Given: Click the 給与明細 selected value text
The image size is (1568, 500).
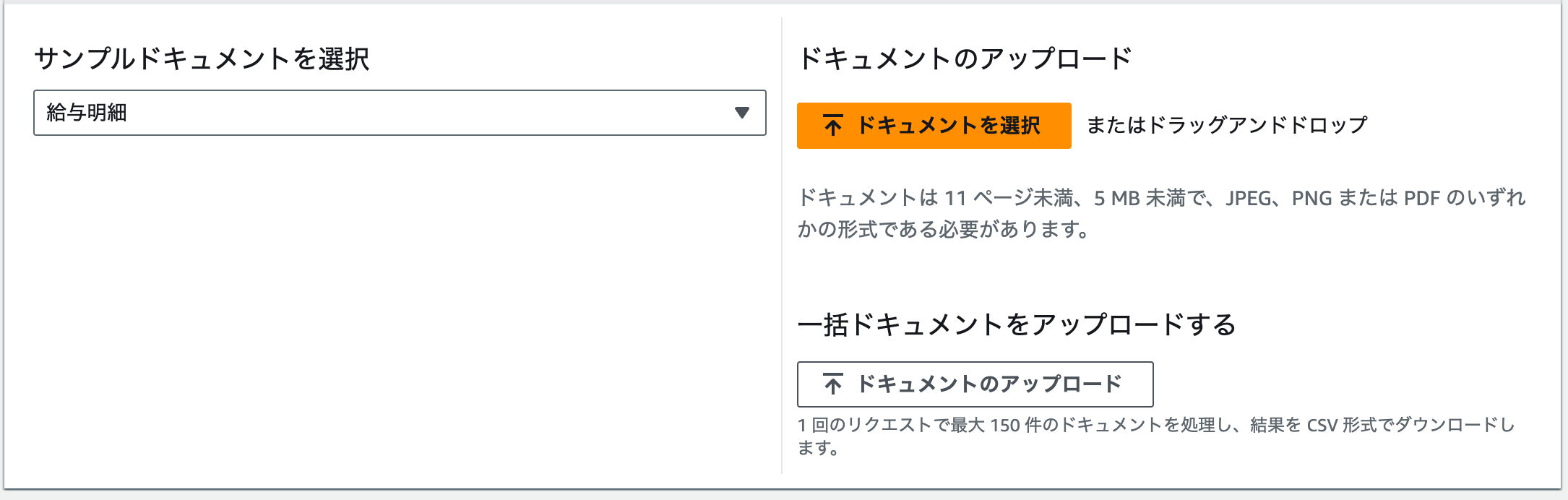Looking at the screenshot, I should click(87, 113).
